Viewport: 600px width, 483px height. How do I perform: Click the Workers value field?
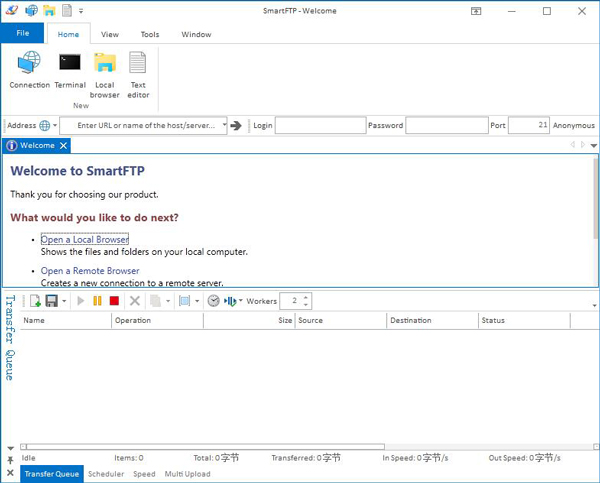291,301
